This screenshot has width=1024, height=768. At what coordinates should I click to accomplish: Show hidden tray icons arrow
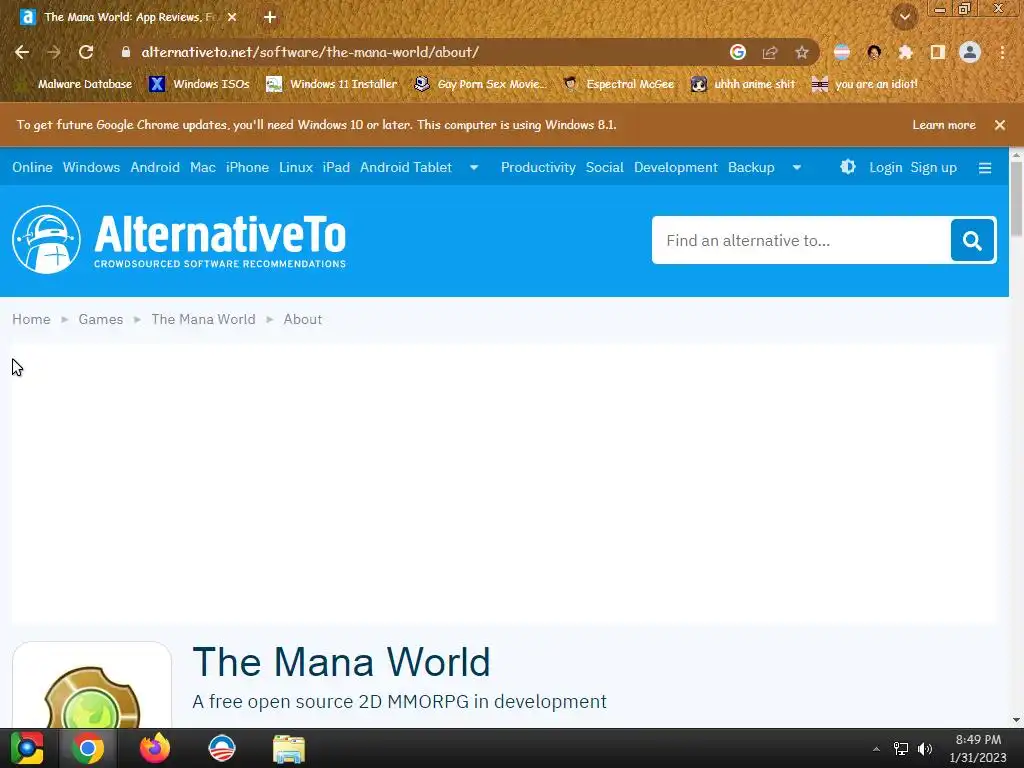[x=876, y=749]
